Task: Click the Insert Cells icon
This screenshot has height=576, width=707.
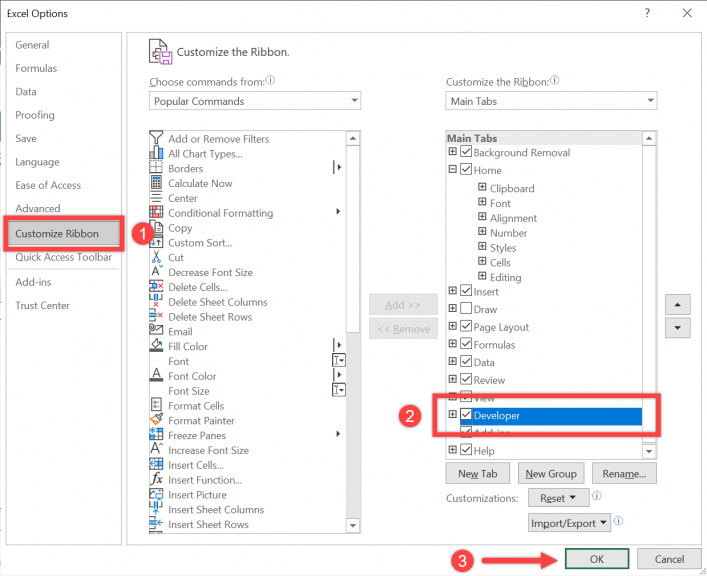Action: pyautogui.click(x=156, y=464)
